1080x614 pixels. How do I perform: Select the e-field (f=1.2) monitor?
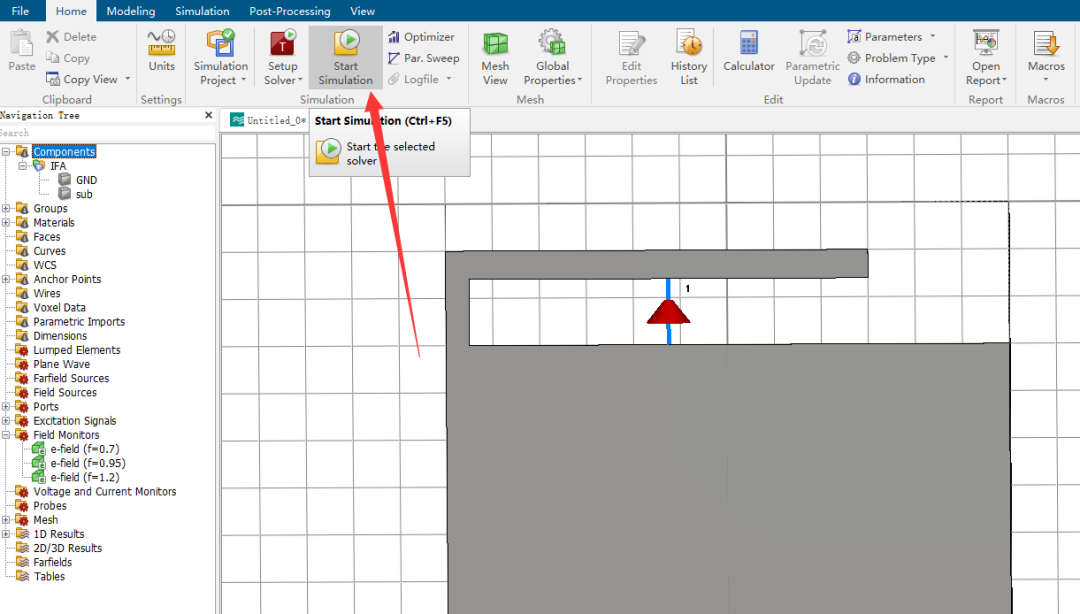(x=85, y=478)
